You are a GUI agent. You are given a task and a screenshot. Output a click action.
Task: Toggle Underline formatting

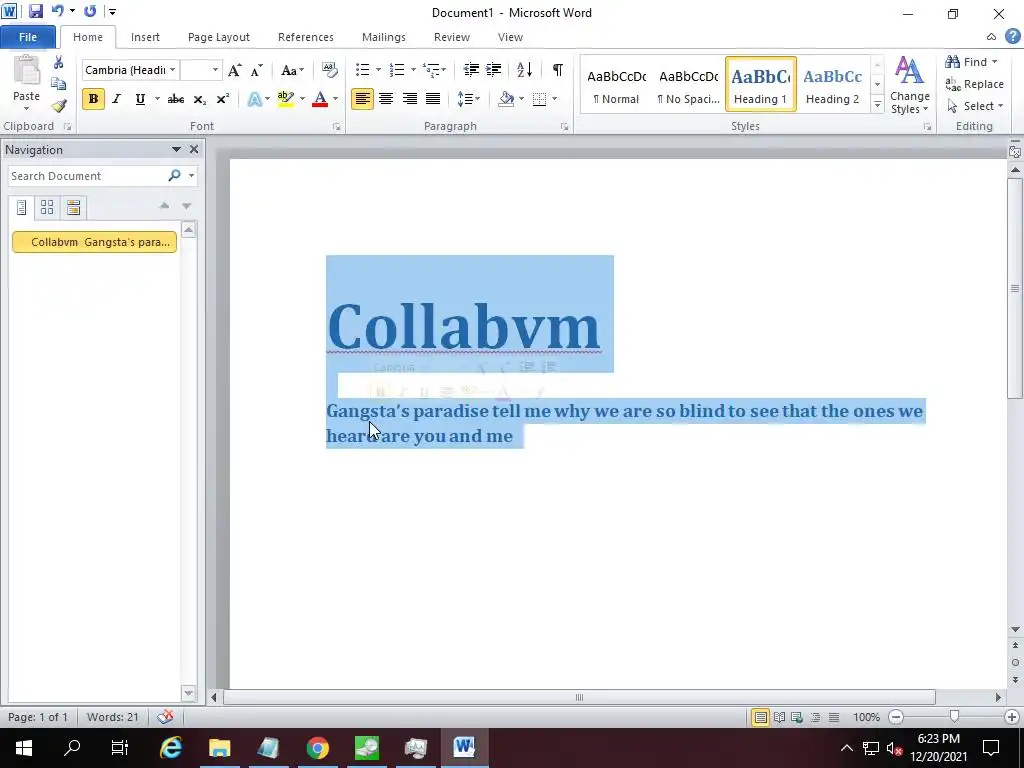tap(140, 99)
